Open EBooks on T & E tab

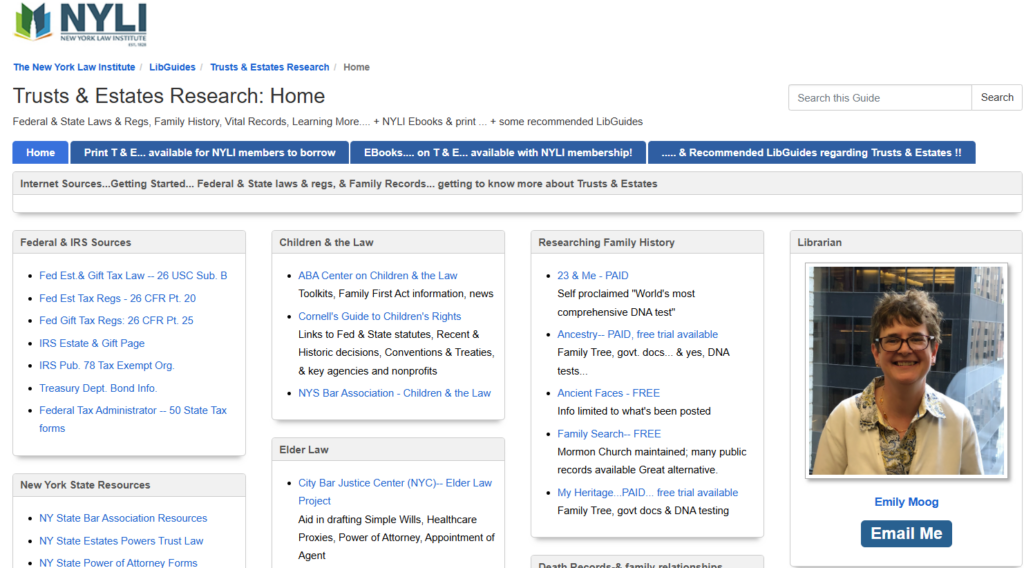pos(498,152)
